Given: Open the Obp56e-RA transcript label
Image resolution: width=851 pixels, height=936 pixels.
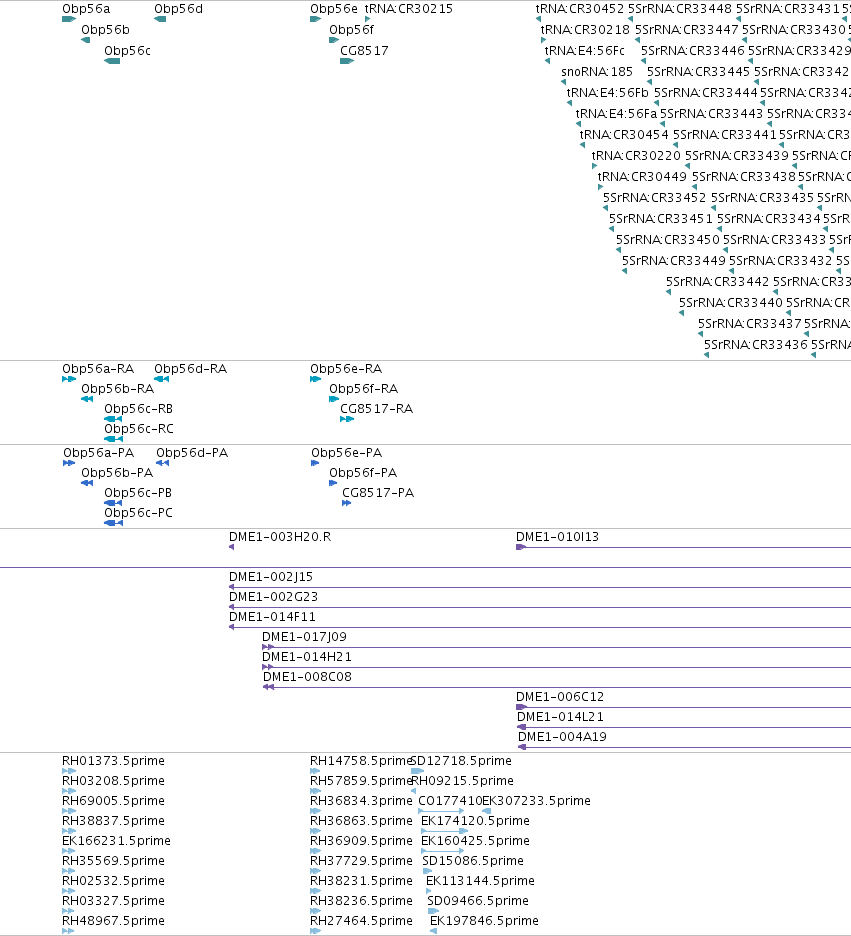Looking at the screenshot, I should pyautogui.click(x=346, y=369).
